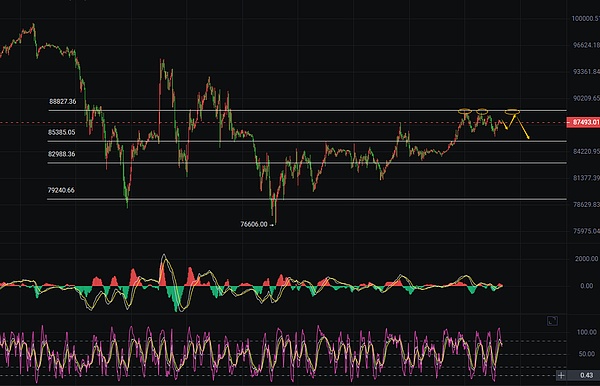Select the third yellow ellipse on projected top

click(512, 112)
